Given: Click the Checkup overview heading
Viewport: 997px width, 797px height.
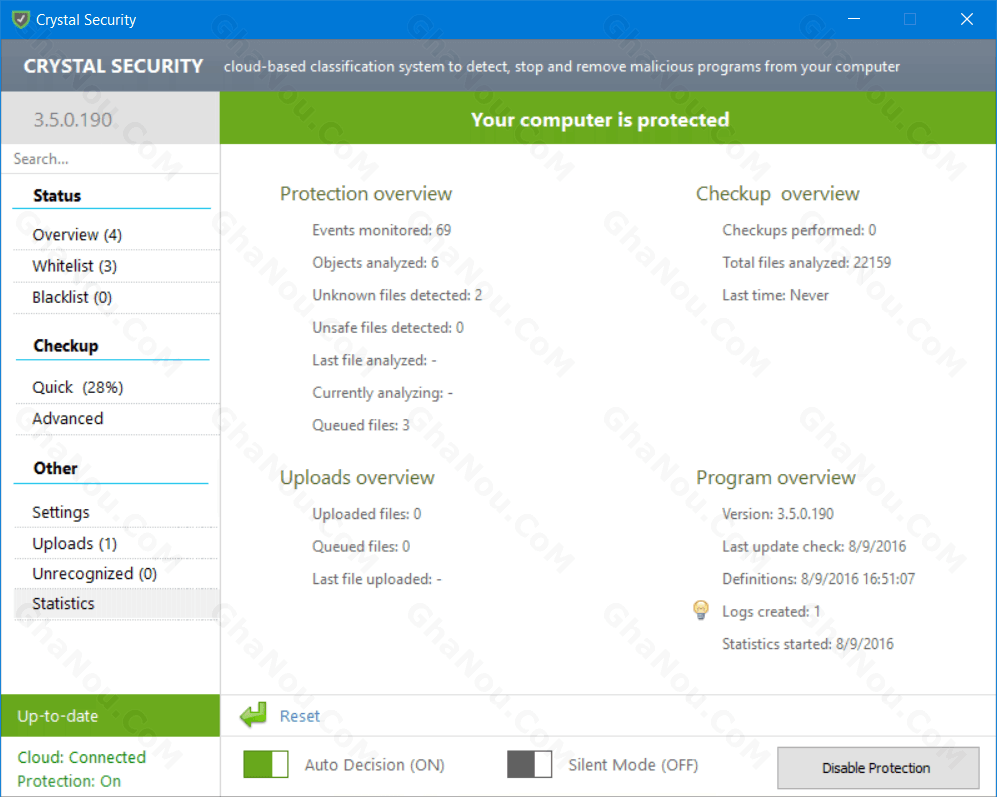Looking at the screenshot, I should pos(777,193).
